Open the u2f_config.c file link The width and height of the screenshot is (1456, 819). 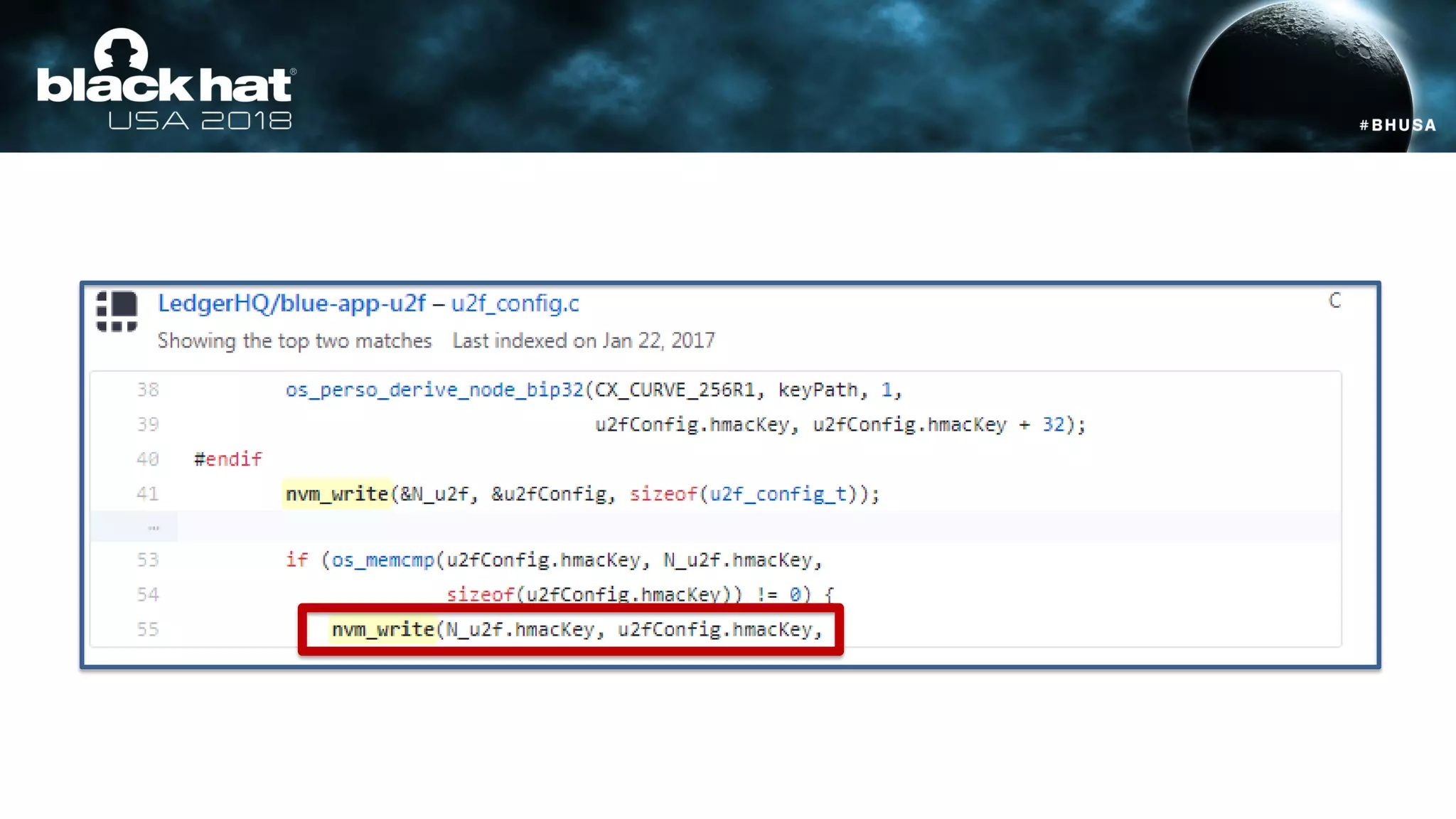(515, 304)
